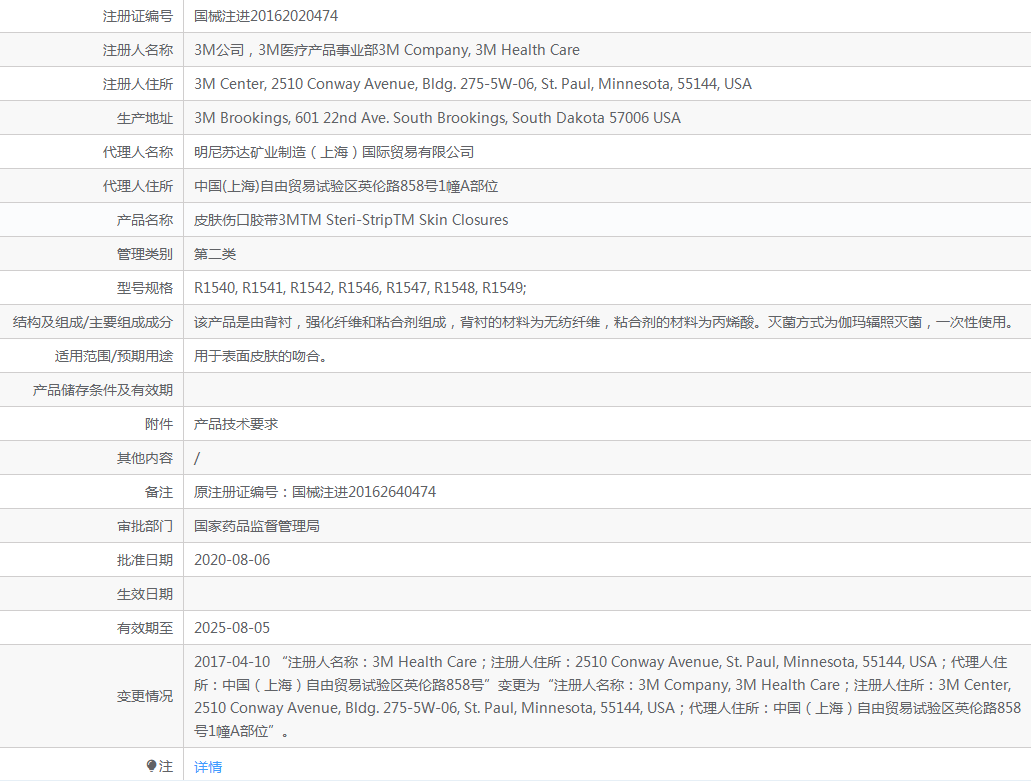Click the 代理人名称 label
The width and height of the screenshot is (1031, 781).
[137, 152]
